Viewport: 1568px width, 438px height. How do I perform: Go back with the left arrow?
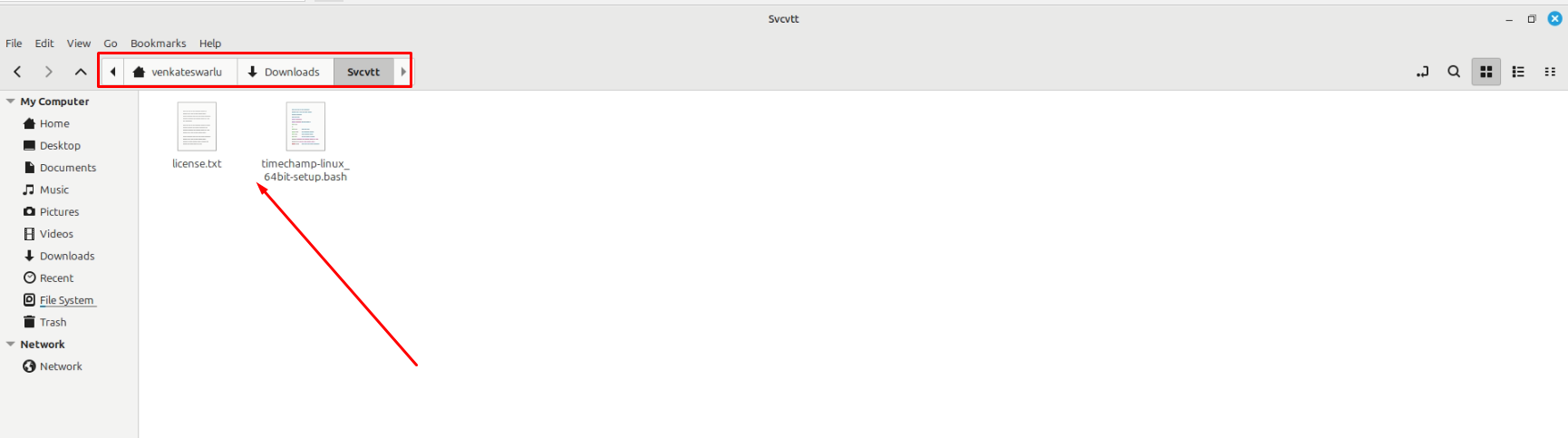17,72
